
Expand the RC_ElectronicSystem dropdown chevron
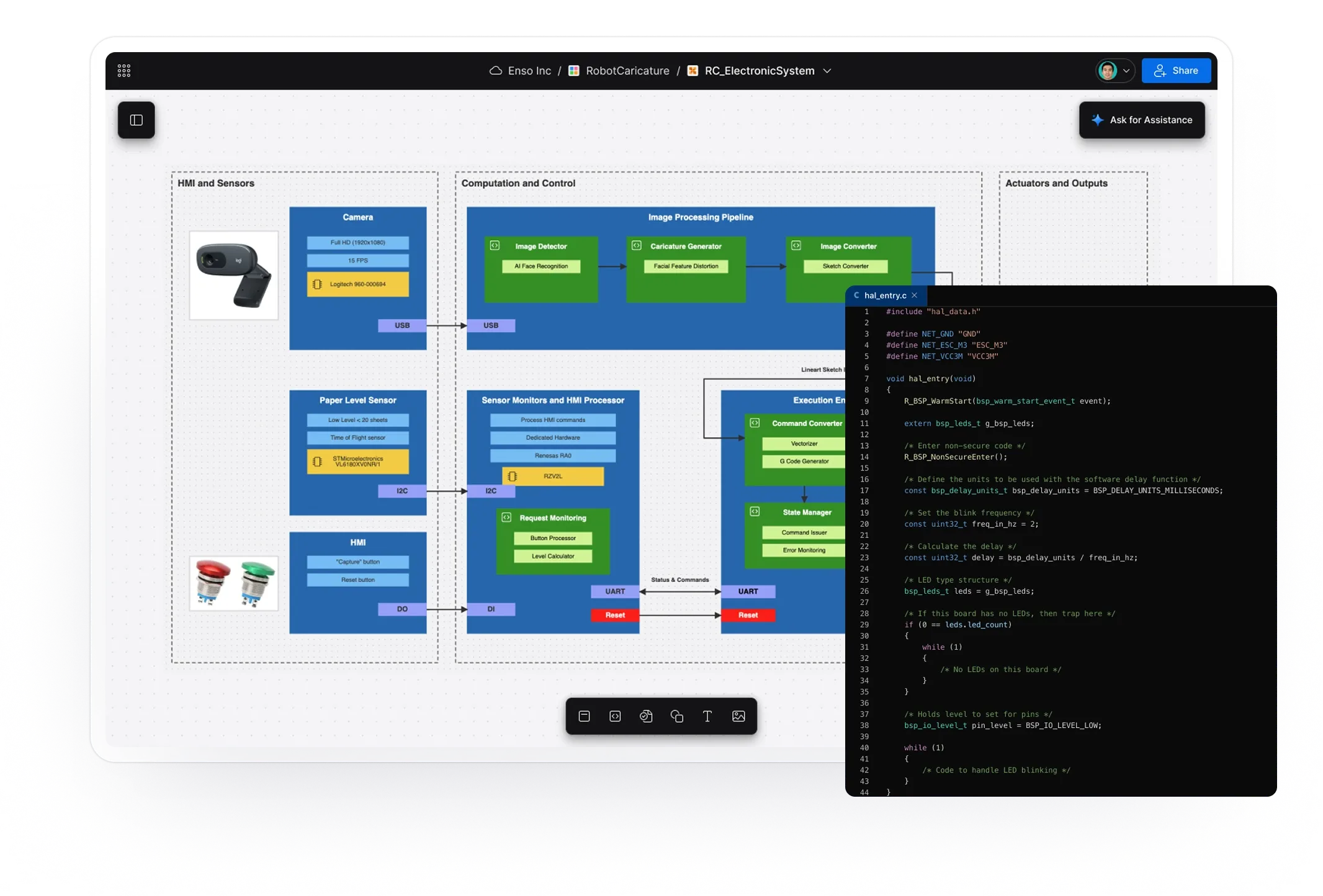coord(827,71)
